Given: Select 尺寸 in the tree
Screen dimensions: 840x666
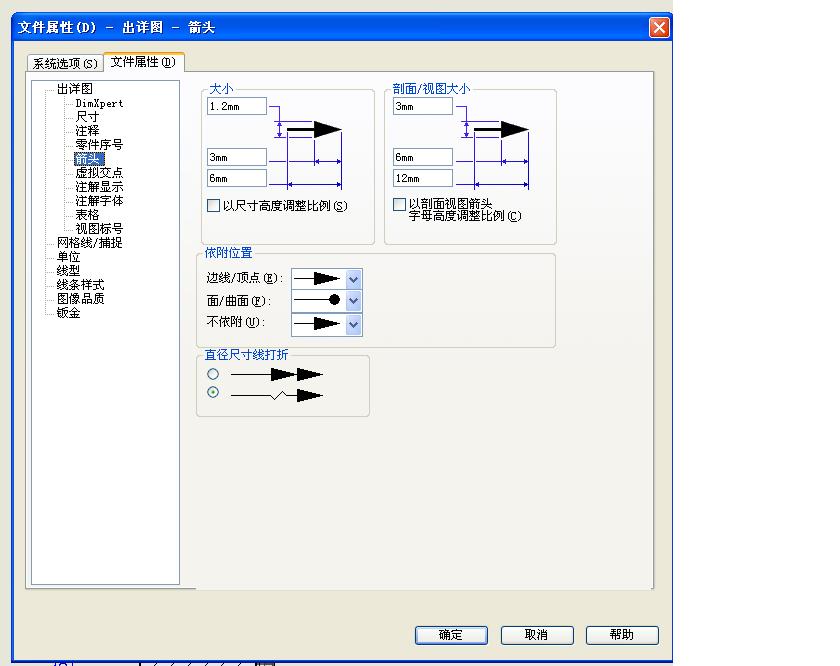Looking at the screenshot, I should click(x=87, y=117).
